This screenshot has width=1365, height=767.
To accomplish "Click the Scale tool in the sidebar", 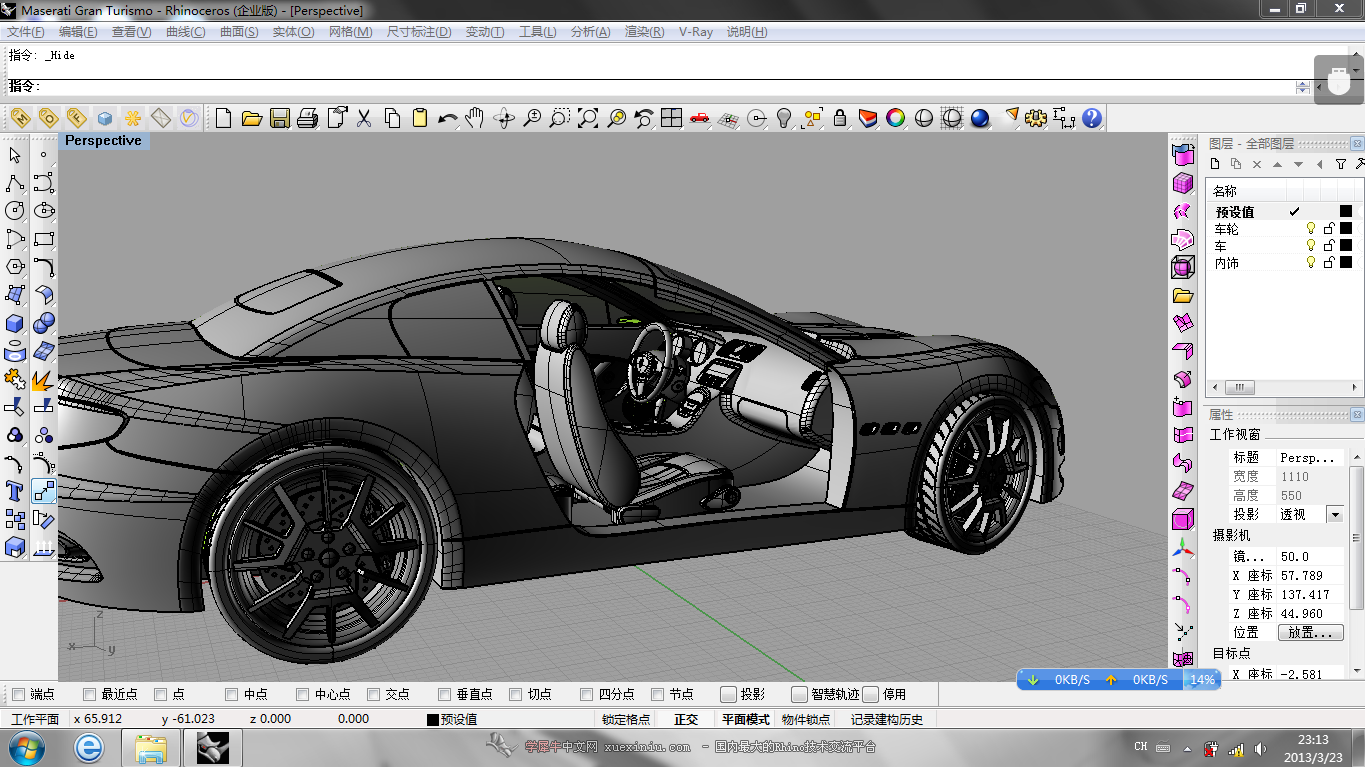I will (x=43, y=491).
